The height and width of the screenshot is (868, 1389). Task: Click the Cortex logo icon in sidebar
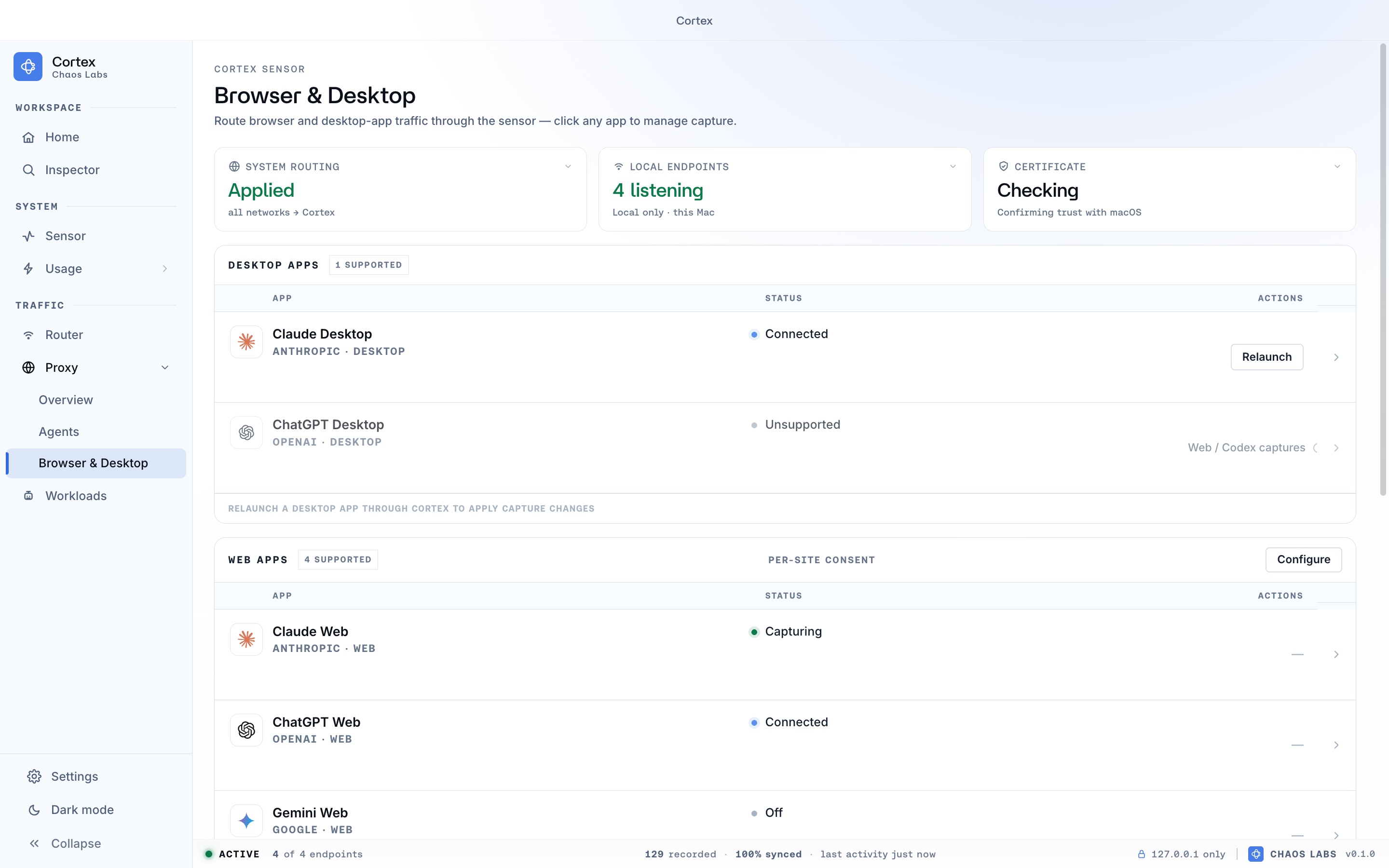point(28,67)
